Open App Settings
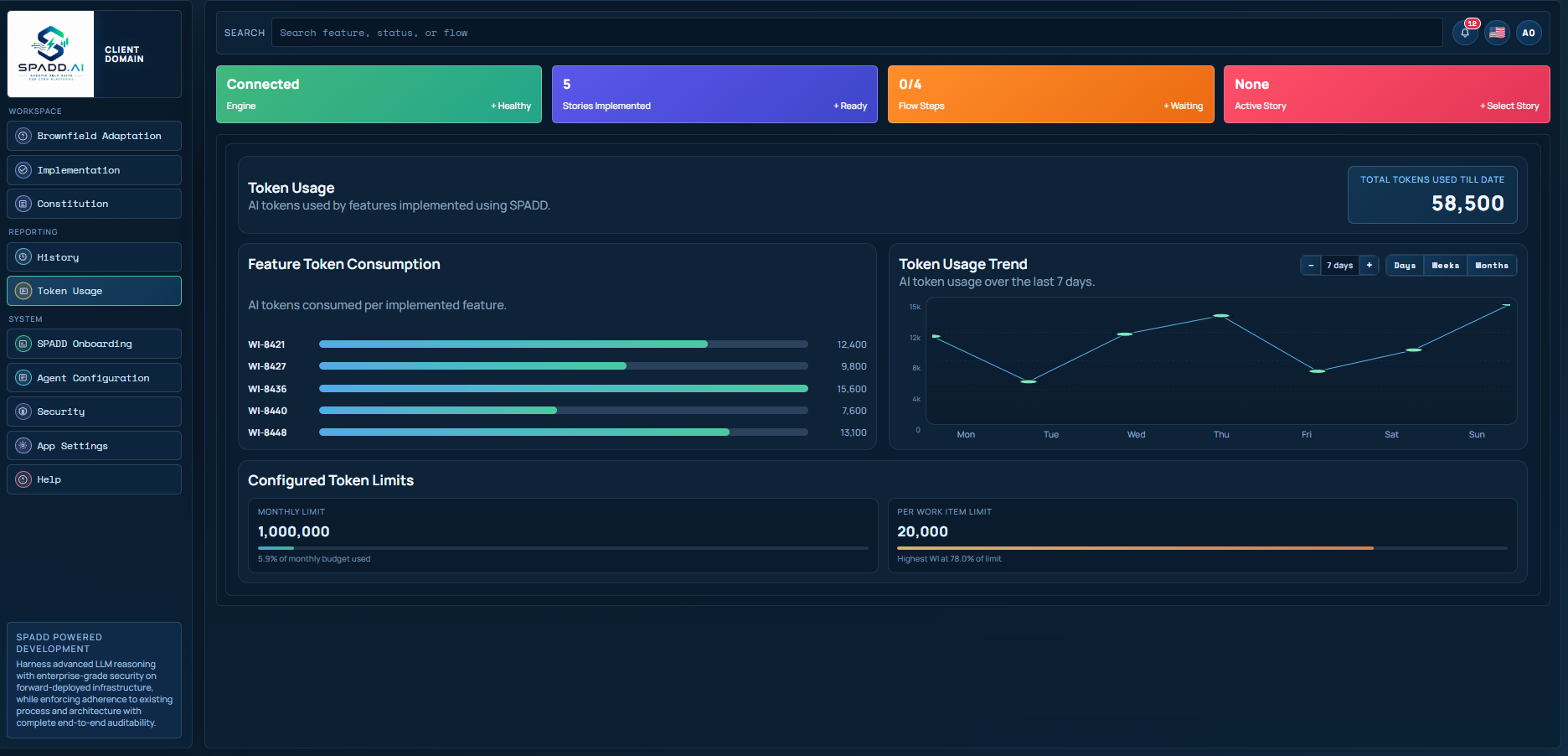Viewport: 1568px width, 756px height. point(94,446)
